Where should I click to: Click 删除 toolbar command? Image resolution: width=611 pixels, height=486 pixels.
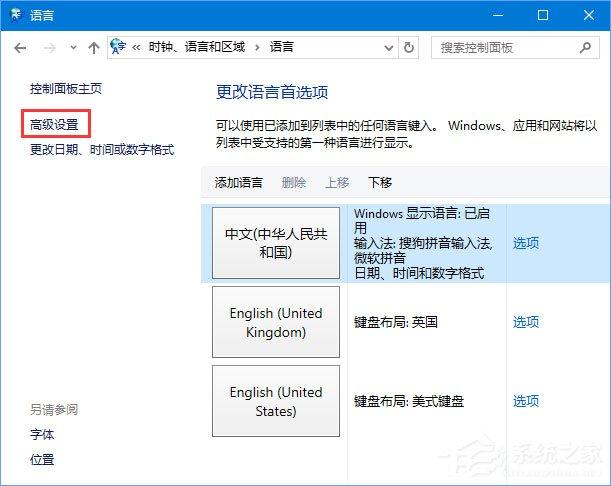click(294, 182)
